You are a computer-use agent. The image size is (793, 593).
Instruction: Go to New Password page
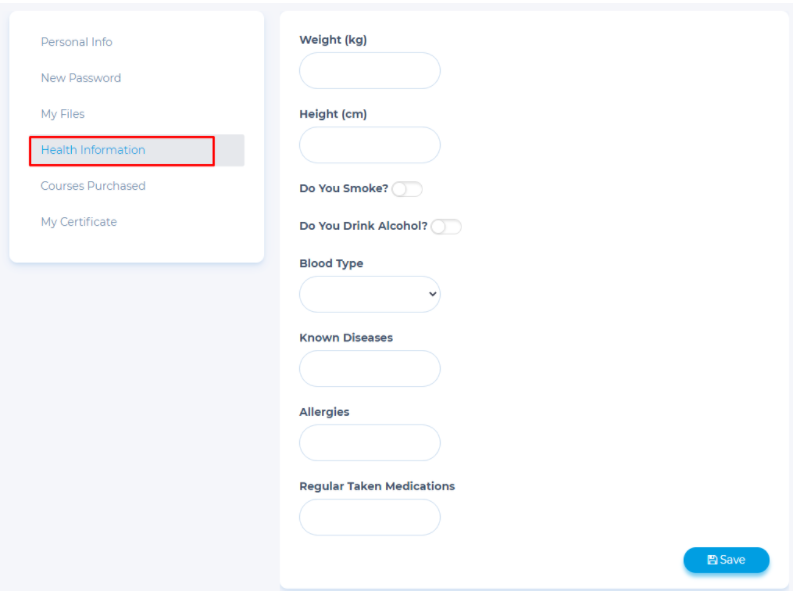80,78
